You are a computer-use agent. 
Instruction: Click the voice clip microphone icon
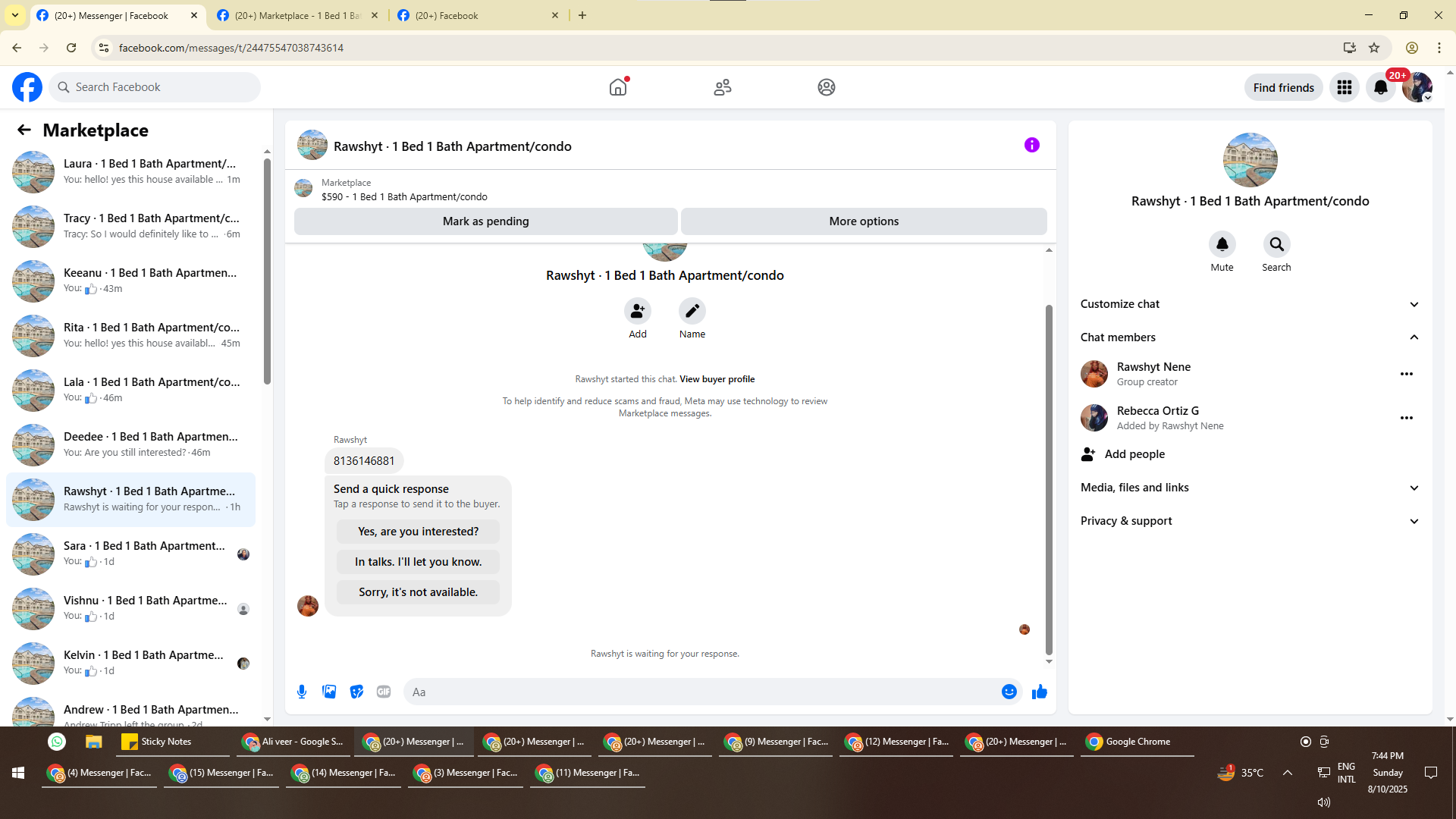pos(302,692)
